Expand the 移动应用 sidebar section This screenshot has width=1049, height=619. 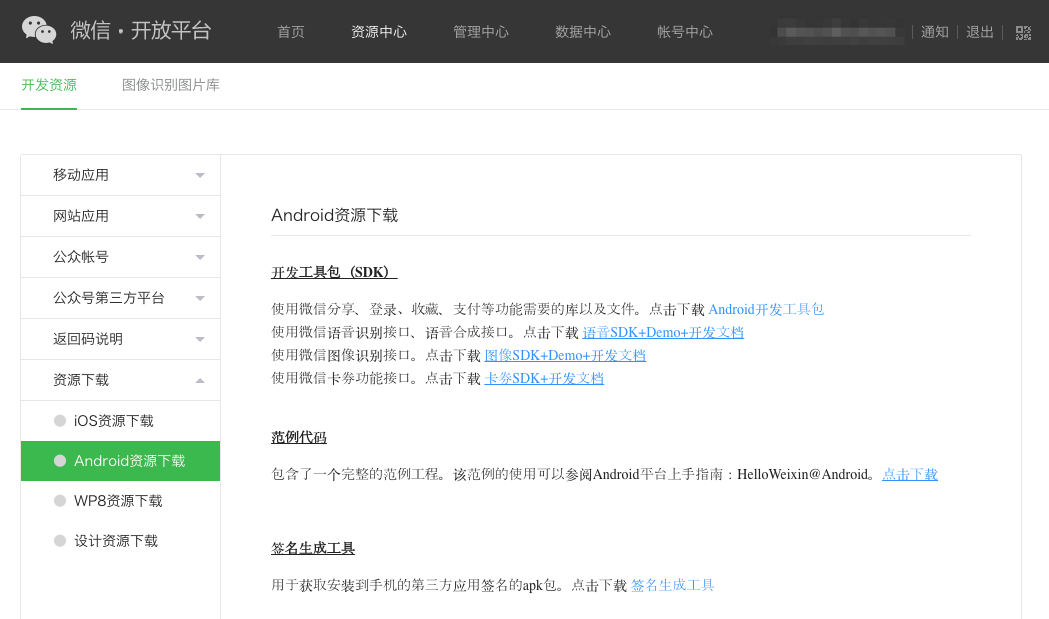click(x=120, y=174)
